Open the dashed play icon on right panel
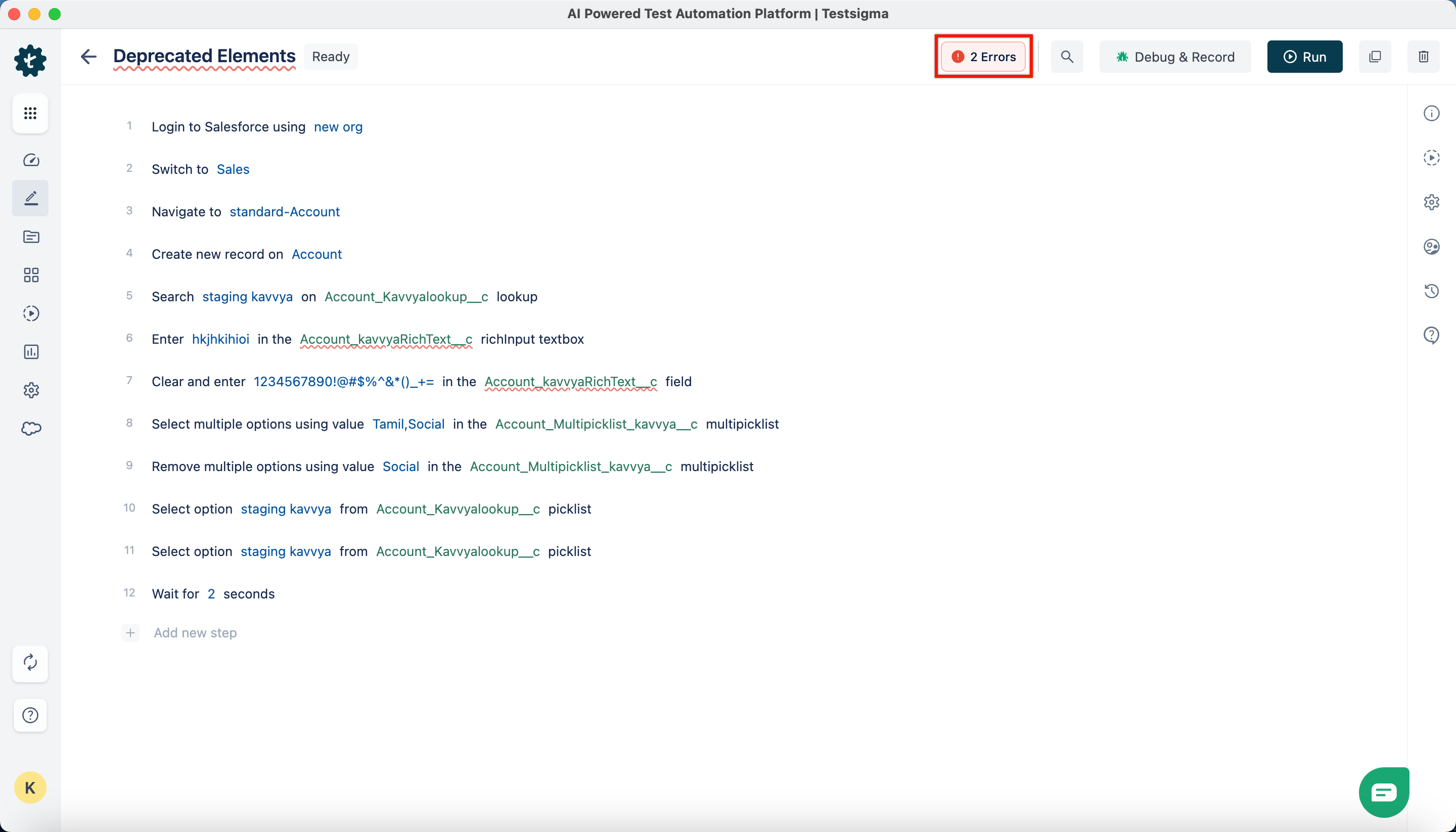 [1431, 158]
